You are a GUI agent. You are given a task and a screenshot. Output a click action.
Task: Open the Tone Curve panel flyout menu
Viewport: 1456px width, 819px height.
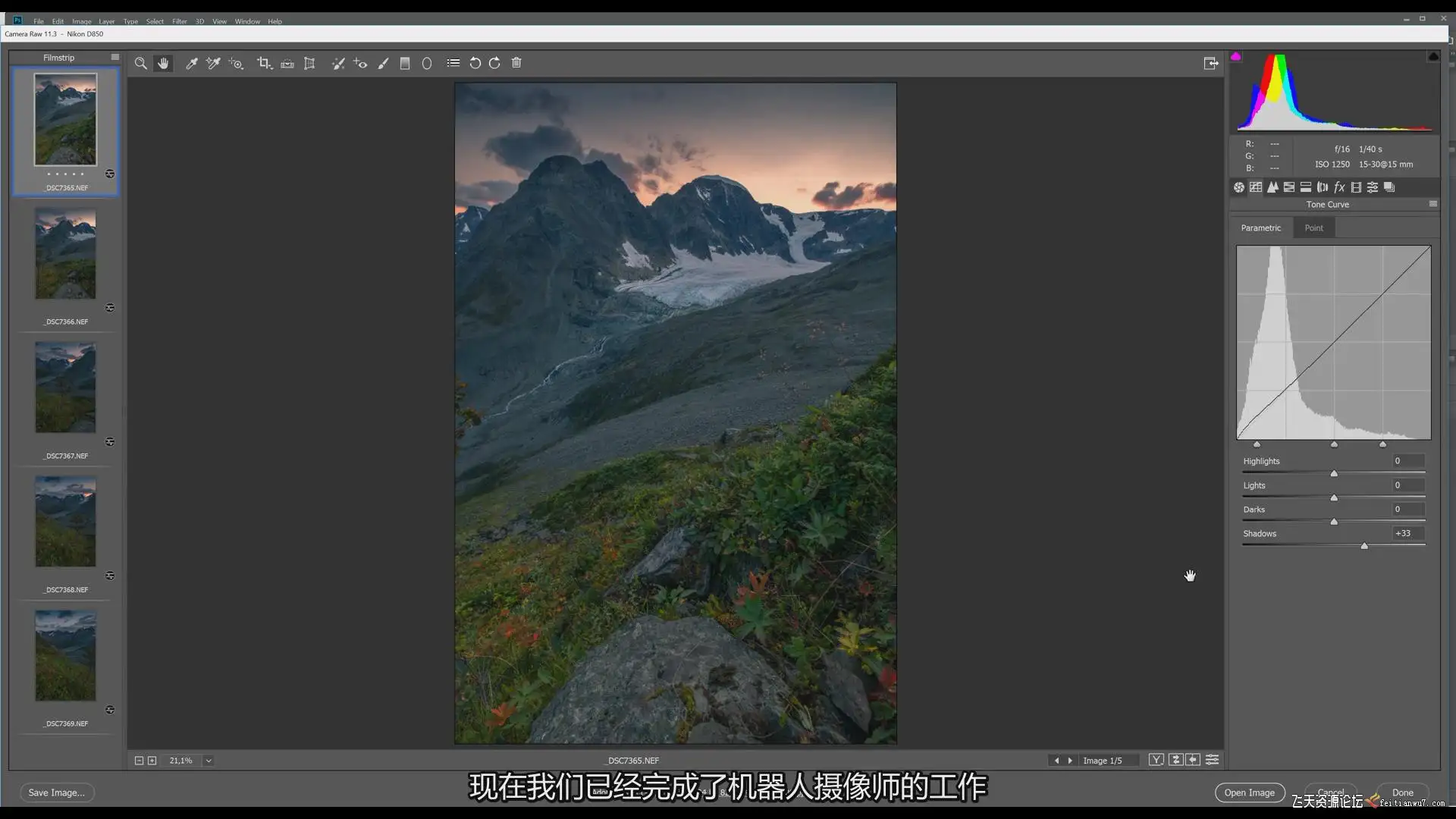point(1432,204)
